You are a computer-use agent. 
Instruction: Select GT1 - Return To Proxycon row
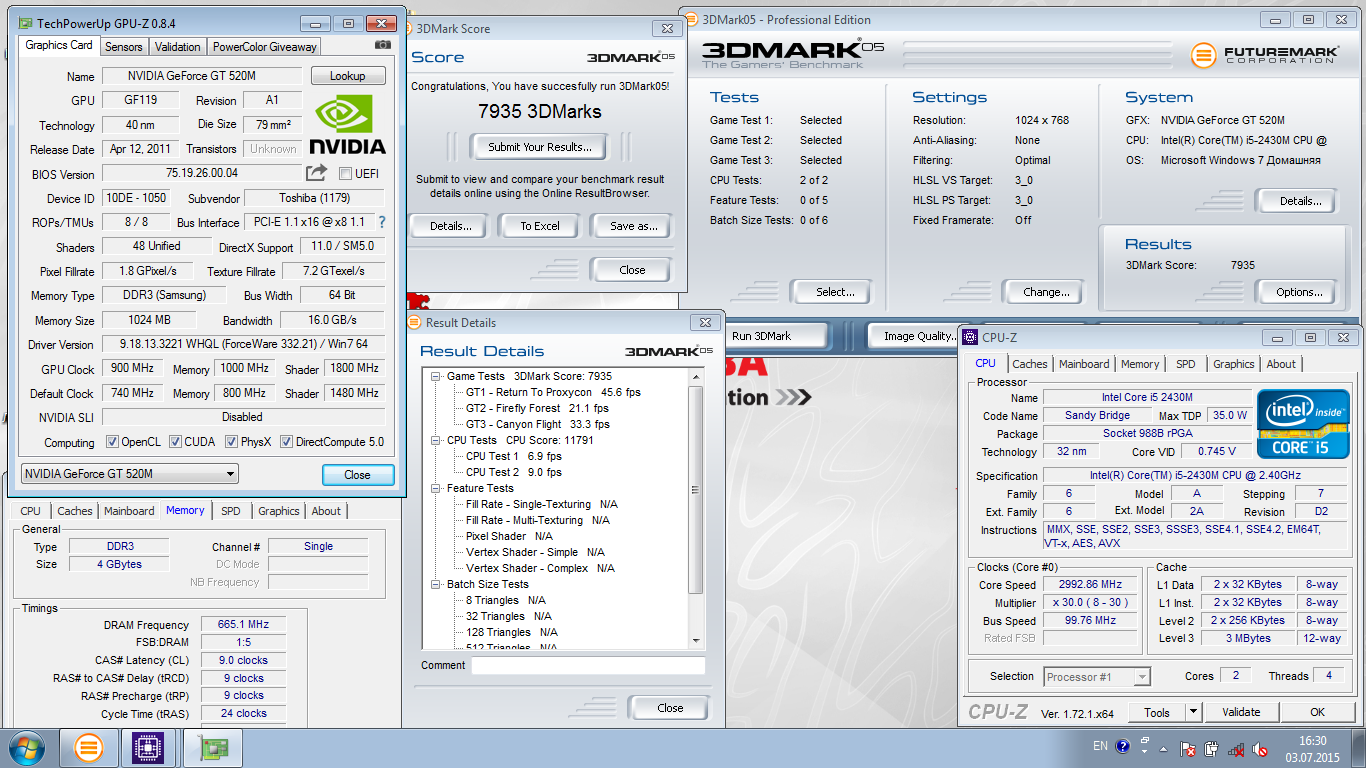tap(552, 392)
